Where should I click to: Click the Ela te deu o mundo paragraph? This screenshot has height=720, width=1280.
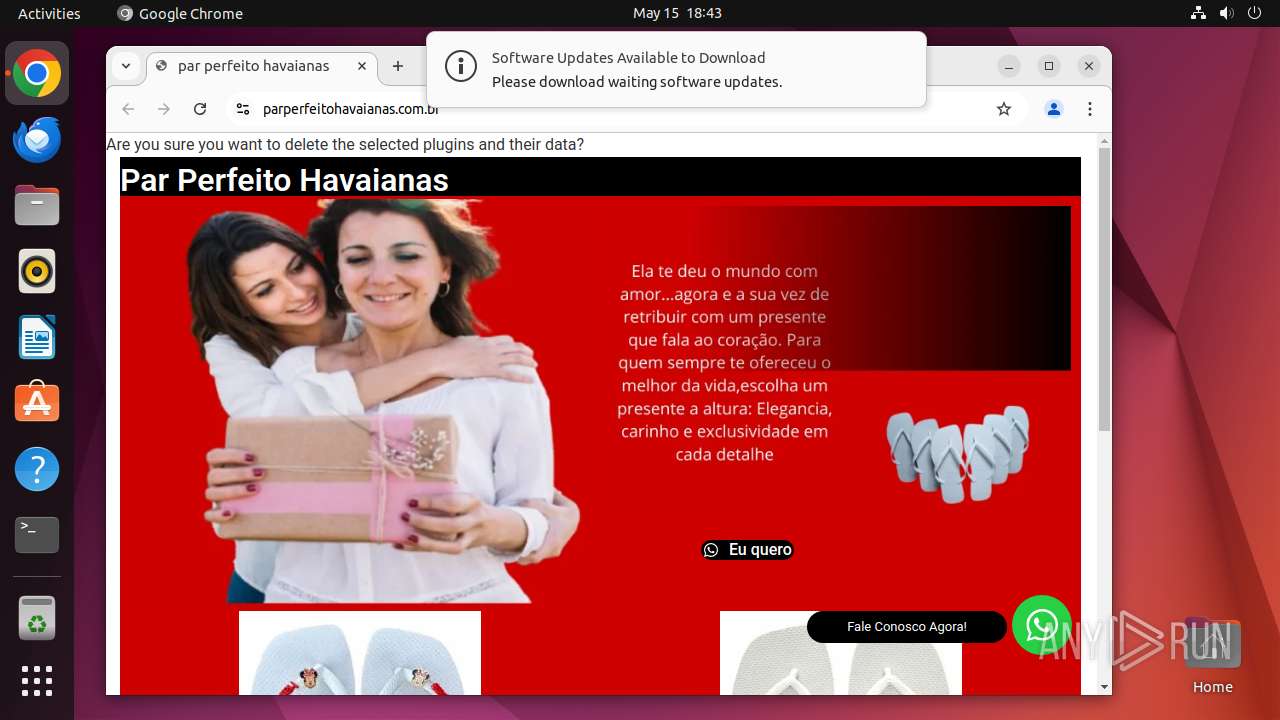tap(724, 362)
